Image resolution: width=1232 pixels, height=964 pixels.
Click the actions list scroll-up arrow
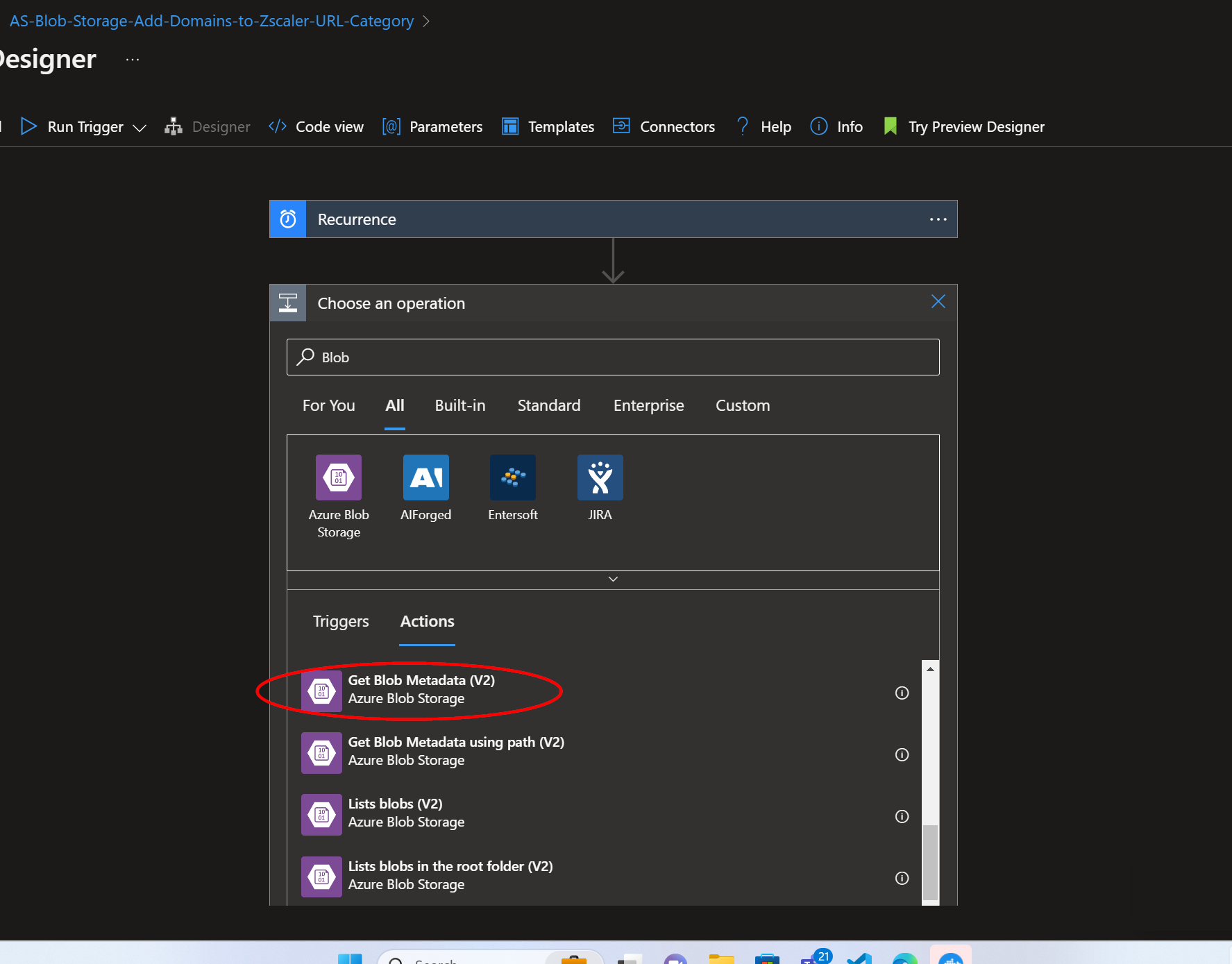coord(930,668)
